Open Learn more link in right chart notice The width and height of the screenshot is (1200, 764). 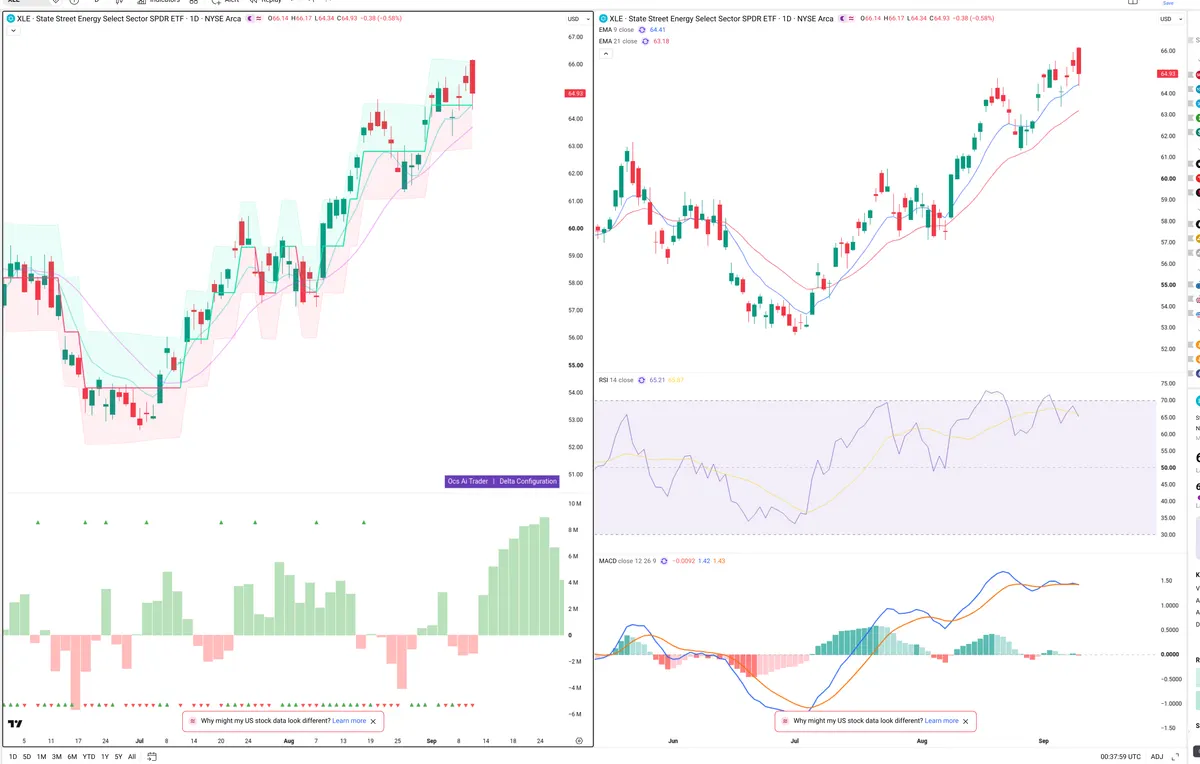(x=942, y=720)
